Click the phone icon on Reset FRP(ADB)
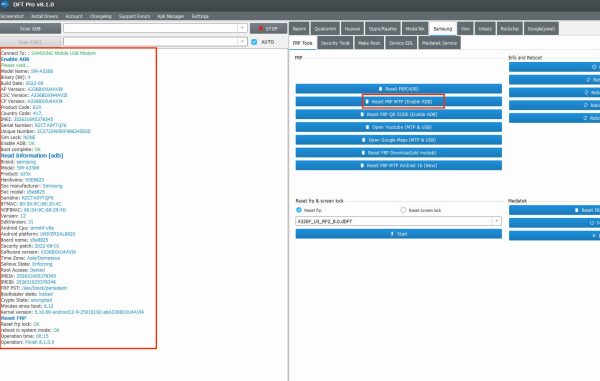The width and height of the screenshot is (600, 381). [380, 89]
